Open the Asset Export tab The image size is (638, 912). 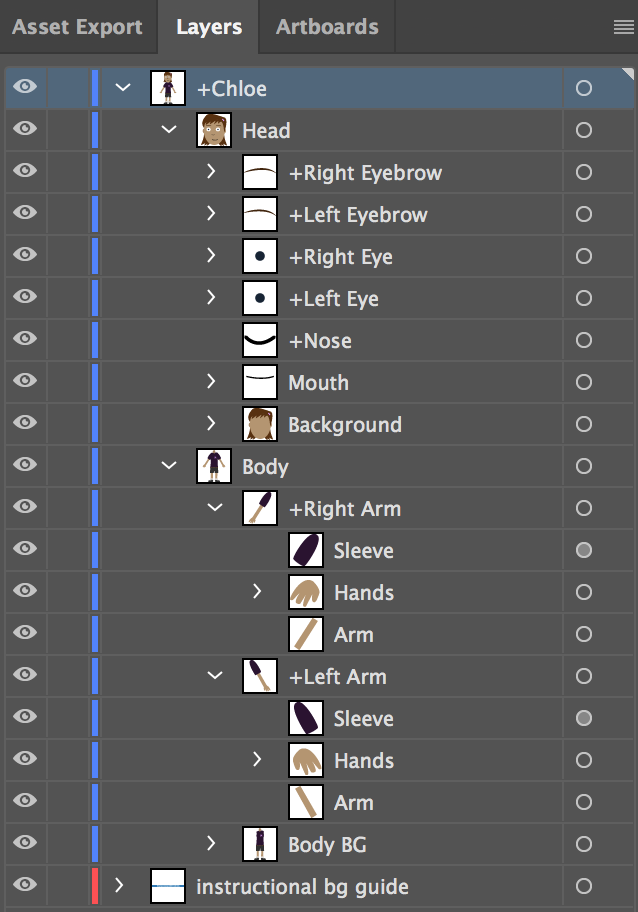pos(78,27)
